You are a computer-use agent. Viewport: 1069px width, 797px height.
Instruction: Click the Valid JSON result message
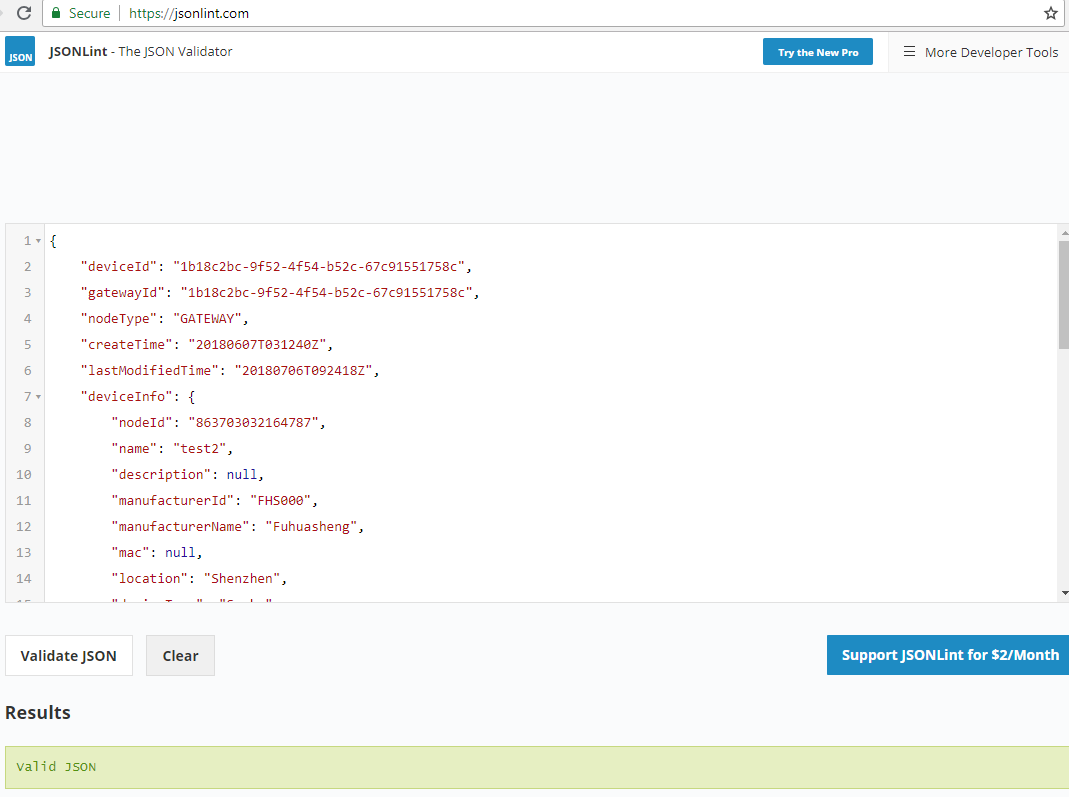click(57, 766)
